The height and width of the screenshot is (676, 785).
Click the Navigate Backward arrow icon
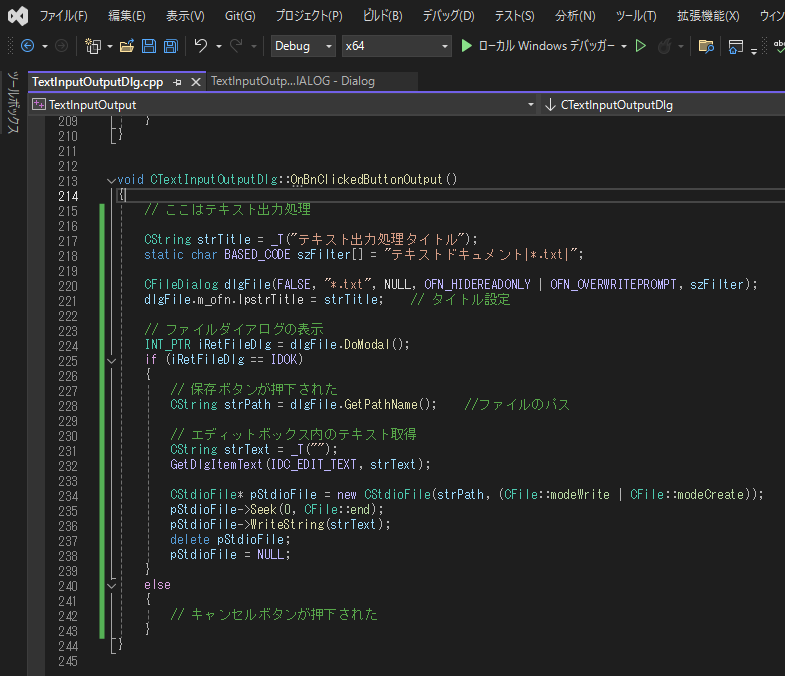point(27,46)
